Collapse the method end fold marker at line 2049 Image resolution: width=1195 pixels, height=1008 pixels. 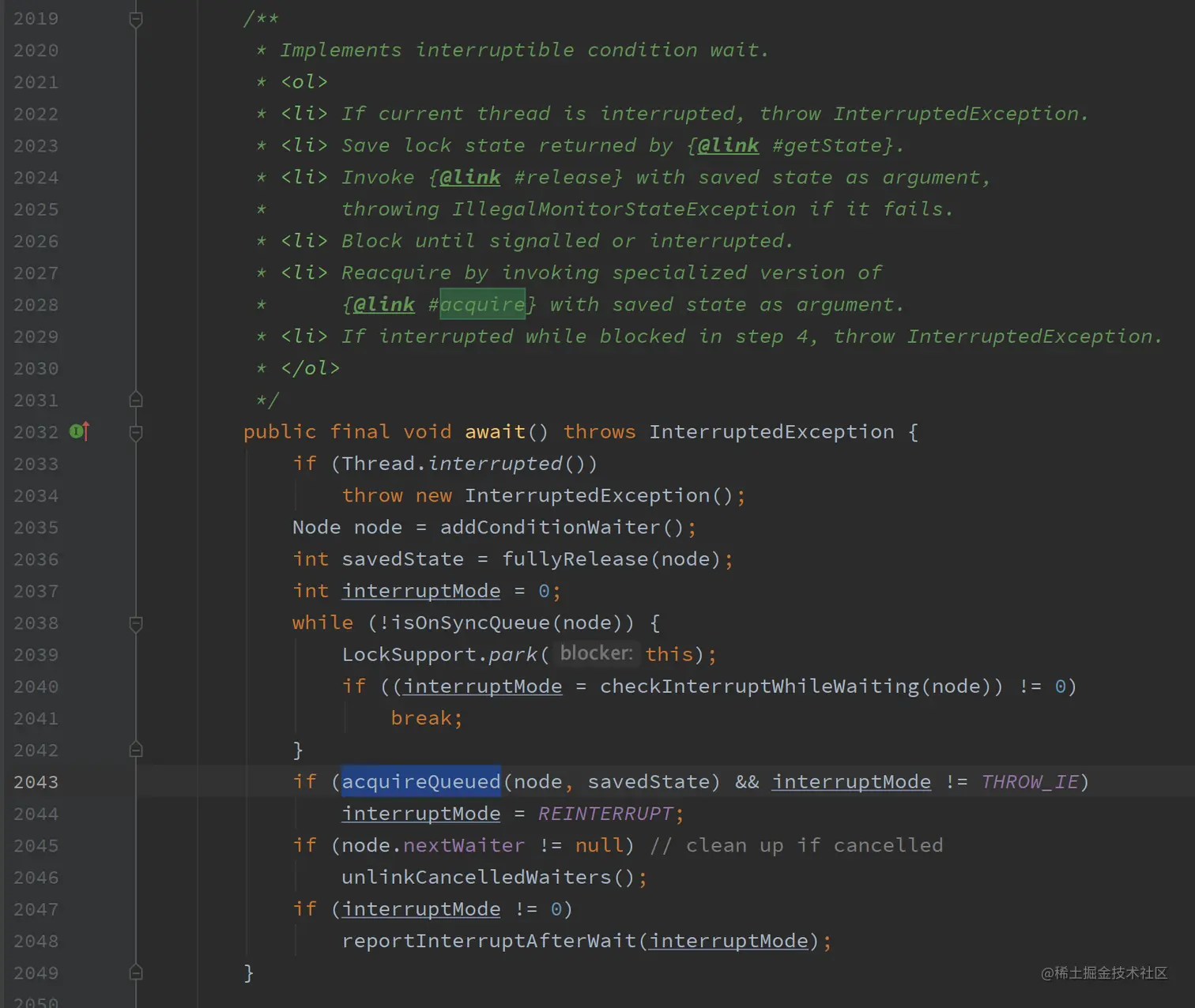pos(136,972)
